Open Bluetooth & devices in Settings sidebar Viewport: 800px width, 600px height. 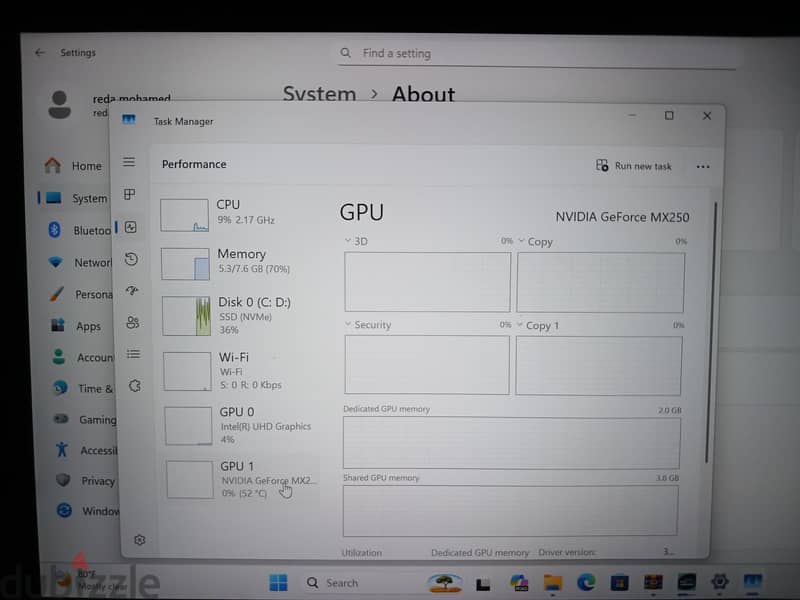pos(78,230)
